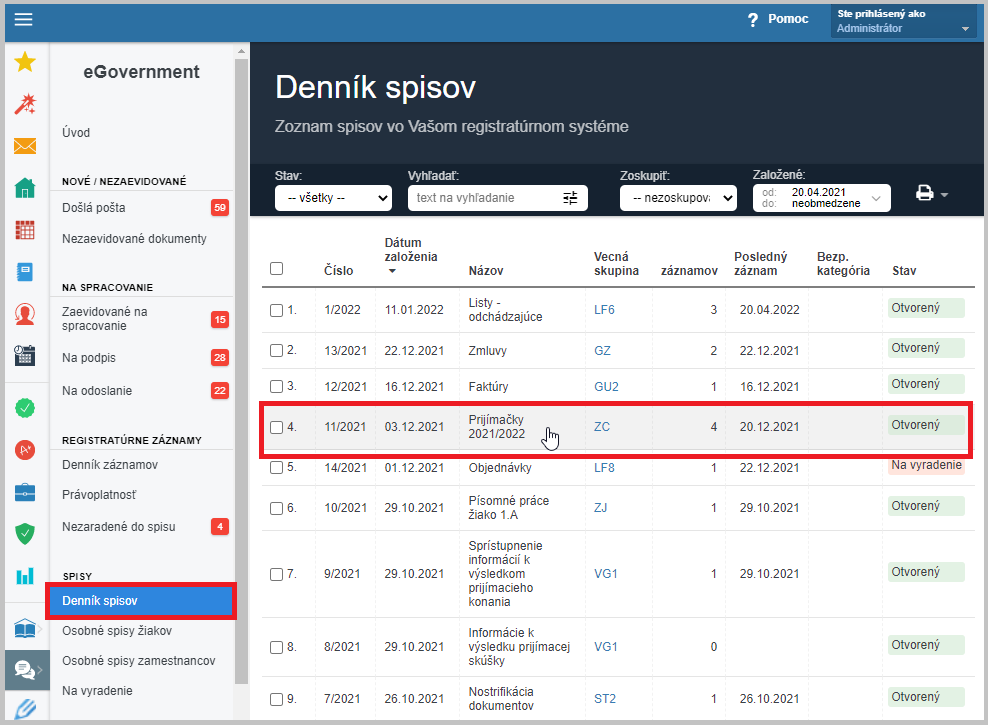The image size is (988, 725).
Task: Click the green checkmark circle icon
Action: pos(25,408)
